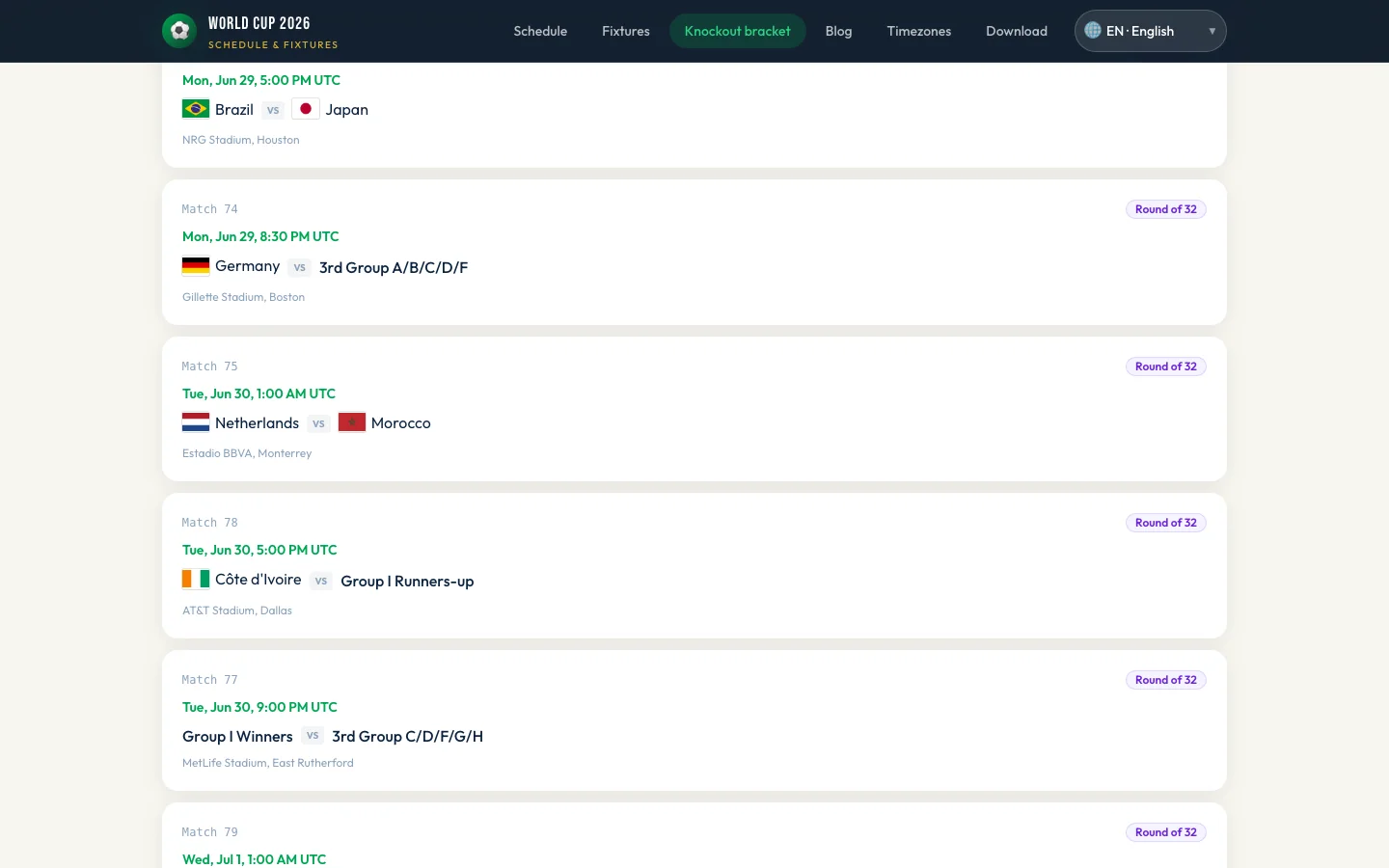Click the Netherlands flag icon
Image resolution: width=1389 pixels, height=868 pixels.
click(x=196, y=422)
